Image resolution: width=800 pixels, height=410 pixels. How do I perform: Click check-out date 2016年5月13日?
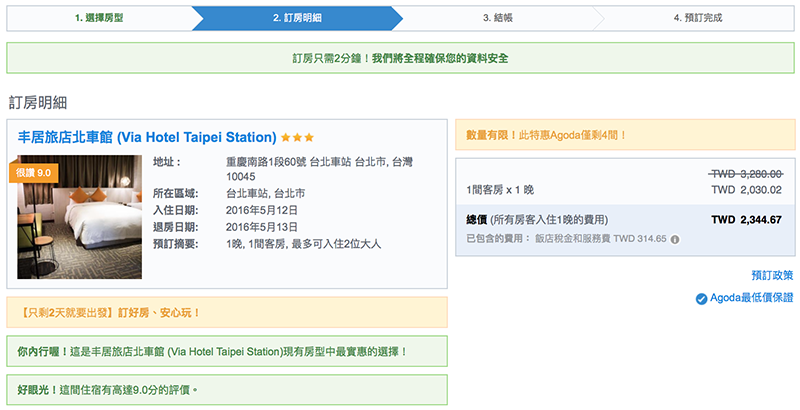(262, 227)
